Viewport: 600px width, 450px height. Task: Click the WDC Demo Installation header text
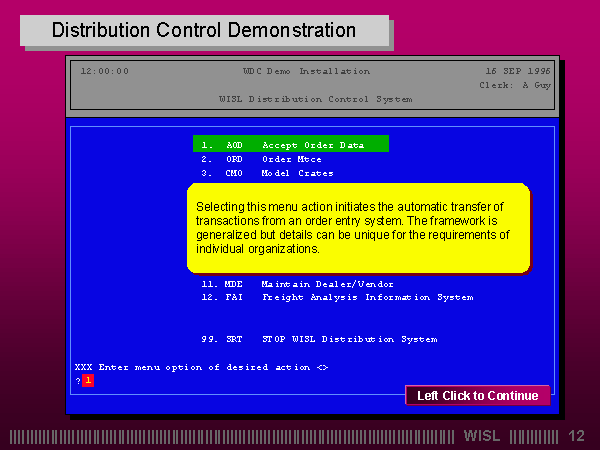[306, 71]
